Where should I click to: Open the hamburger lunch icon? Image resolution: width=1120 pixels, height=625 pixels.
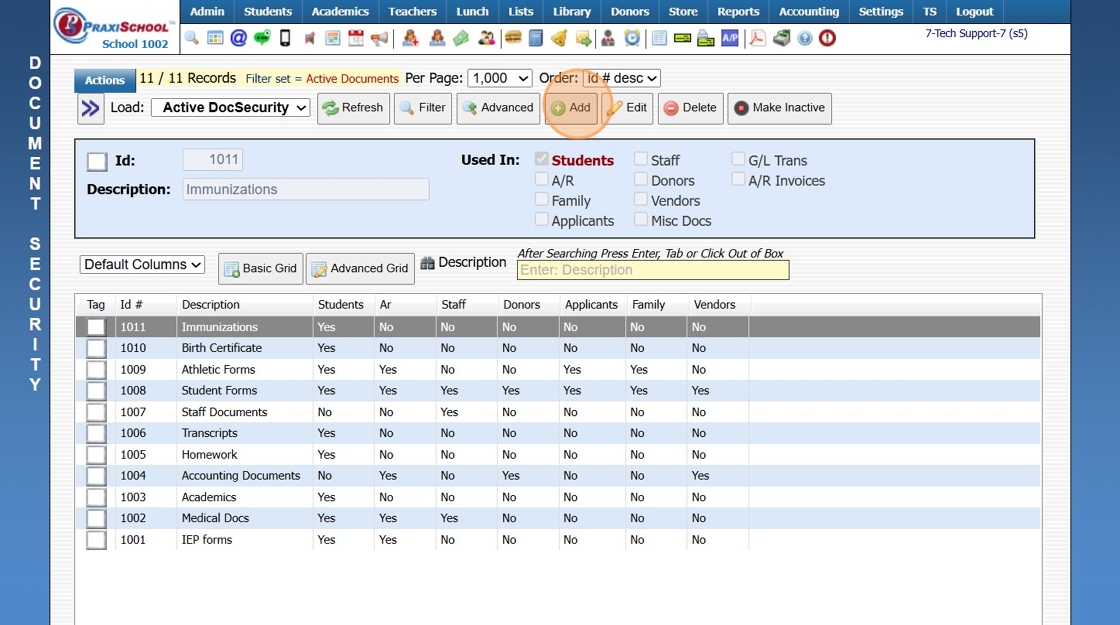(x=513, y=39)
